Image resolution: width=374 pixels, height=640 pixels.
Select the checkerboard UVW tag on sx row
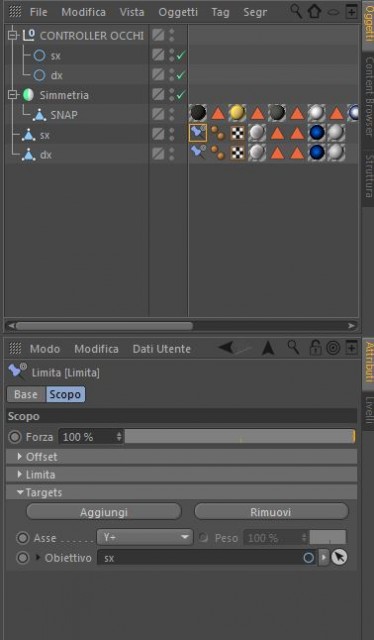pos(237,133)
